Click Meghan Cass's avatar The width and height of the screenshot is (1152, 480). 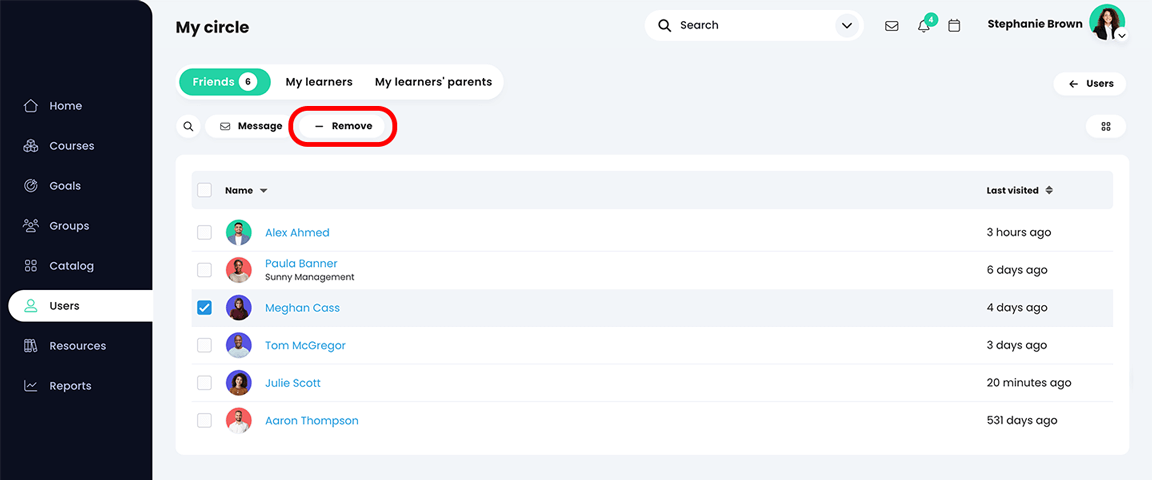[239, 308]
